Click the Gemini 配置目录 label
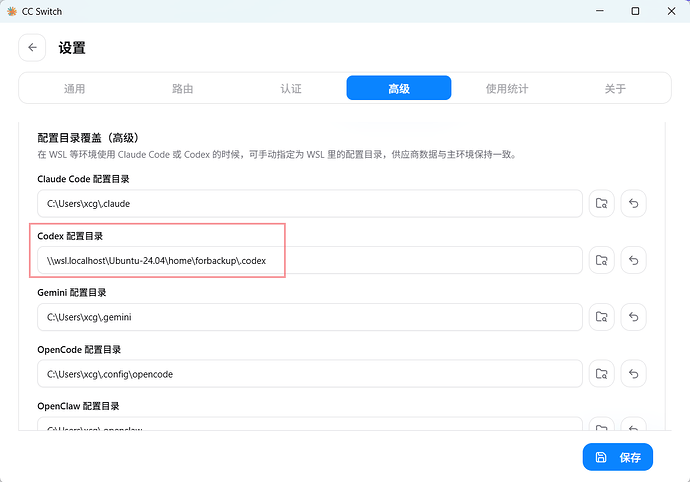The width and height of the screenshot is (690, 482). [x=72, y=292]
